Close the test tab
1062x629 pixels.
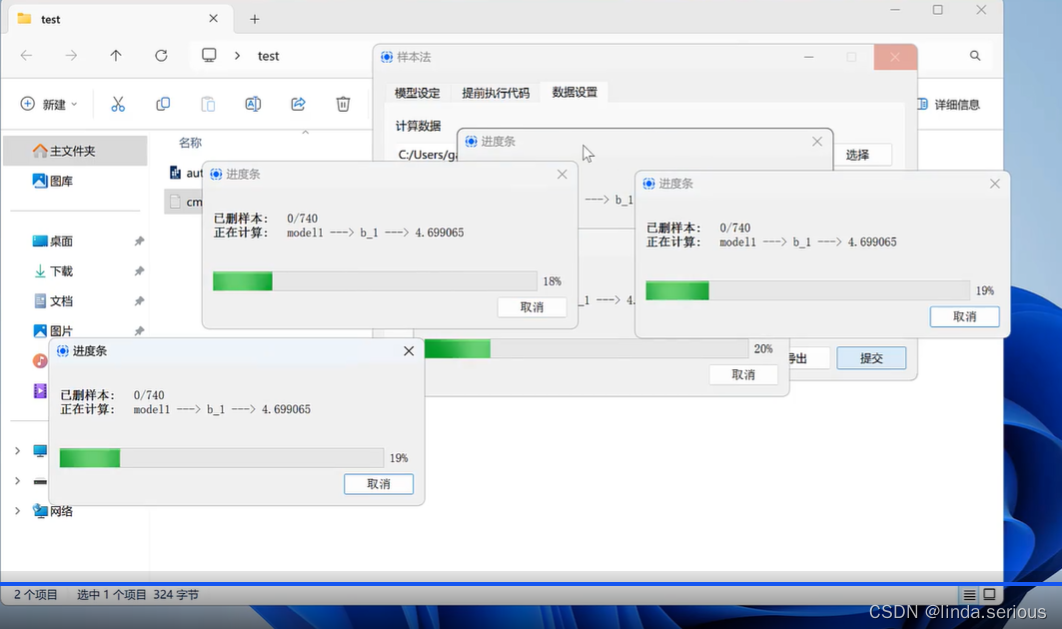(x=213, y=18)
